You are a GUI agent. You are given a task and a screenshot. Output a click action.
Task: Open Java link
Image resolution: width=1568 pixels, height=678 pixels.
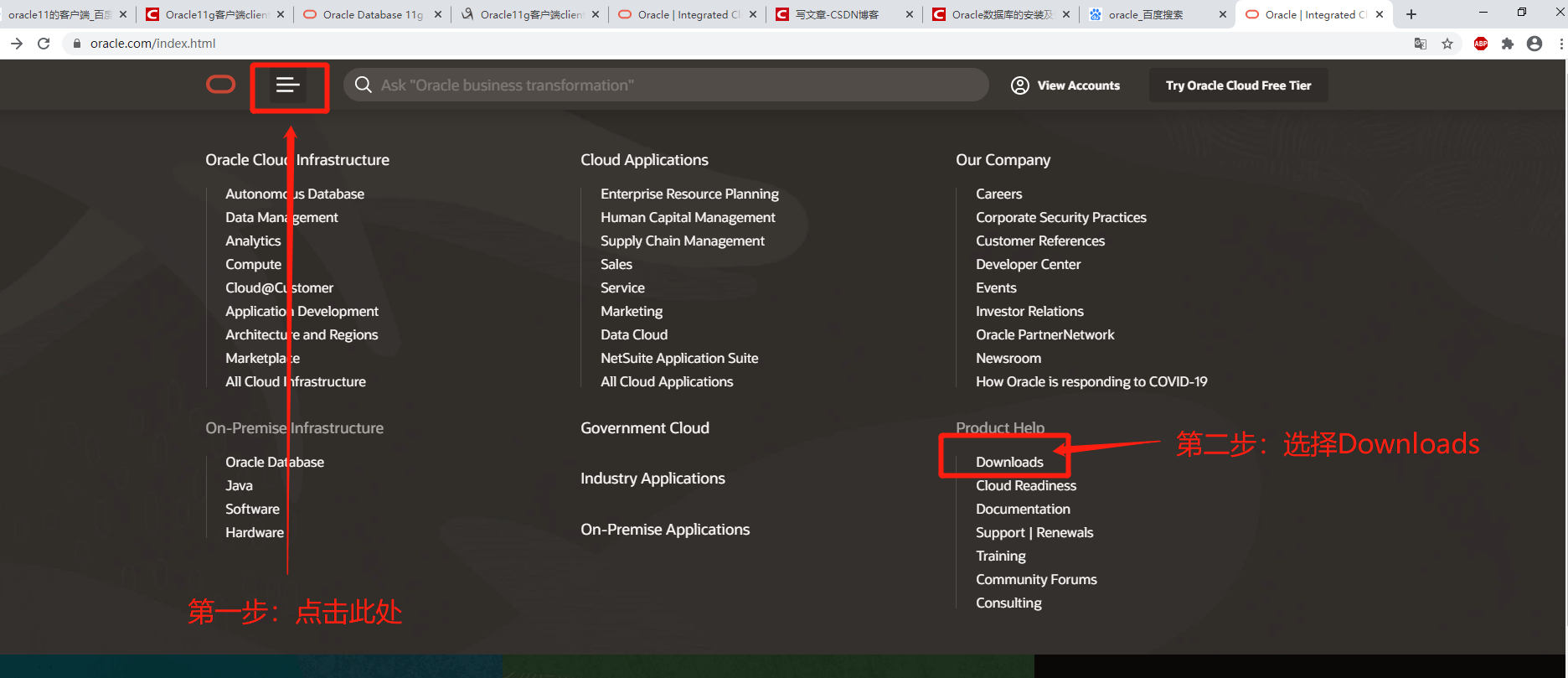click(239, 485)
